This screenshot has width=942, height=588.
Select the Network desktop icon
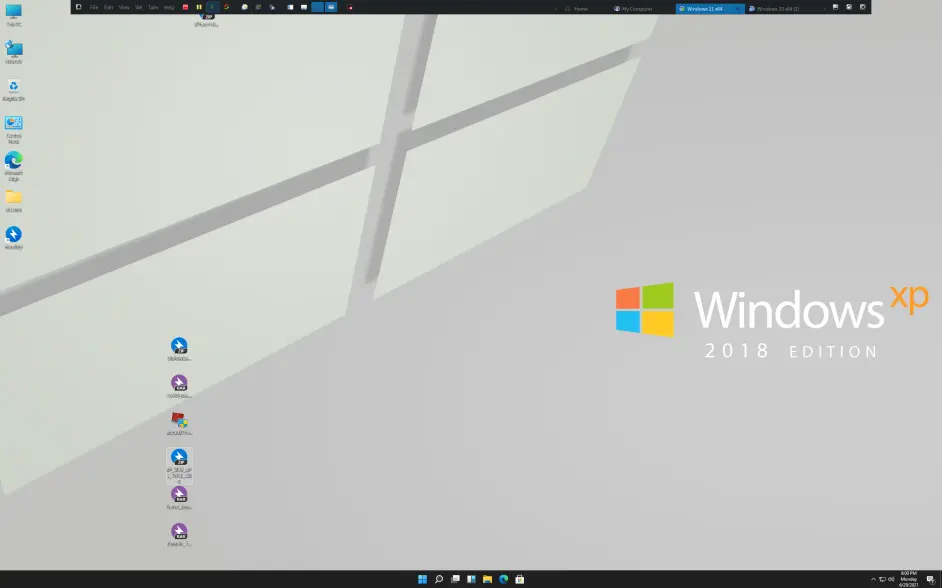click(13, 52)
